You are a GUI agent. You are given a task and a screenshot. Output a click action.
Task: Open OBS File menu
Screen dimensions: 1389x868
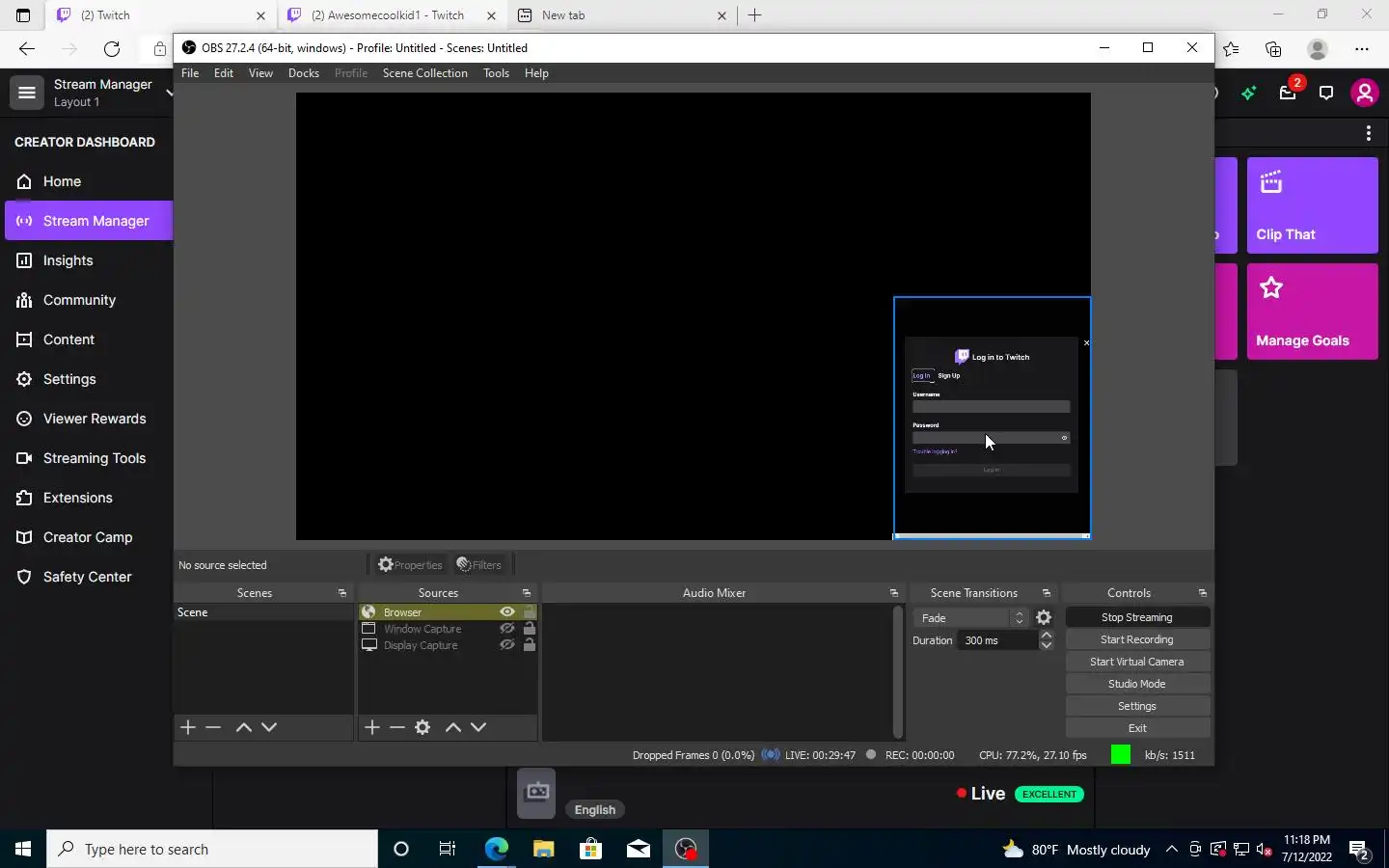pyautogui.click(x=190, y=73)
